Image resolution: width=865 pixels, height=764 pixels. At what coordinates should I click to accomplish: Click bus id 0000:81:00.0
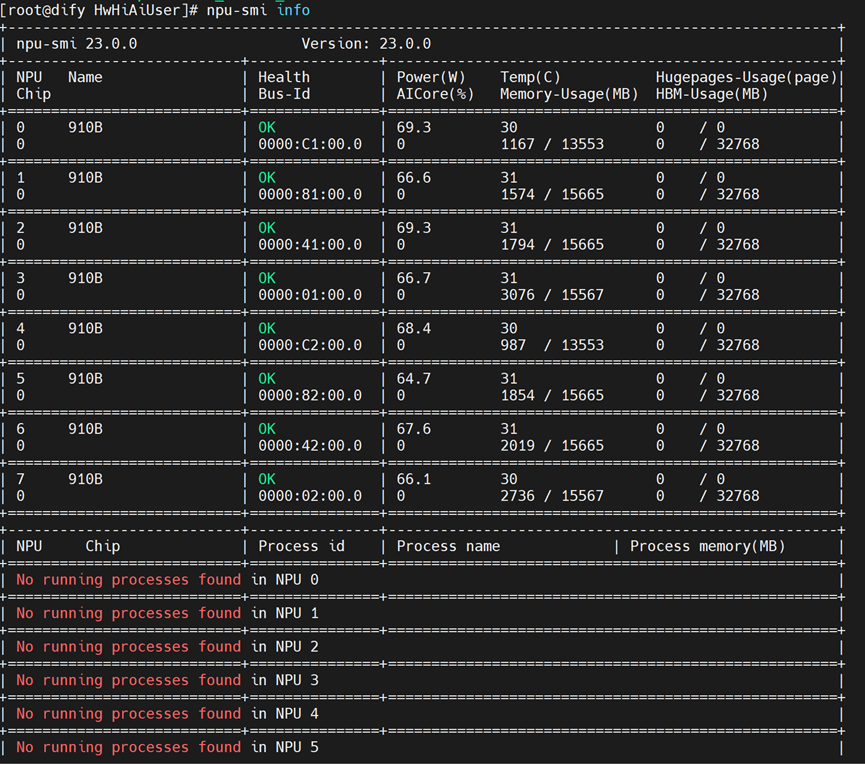tap(310, 195)
